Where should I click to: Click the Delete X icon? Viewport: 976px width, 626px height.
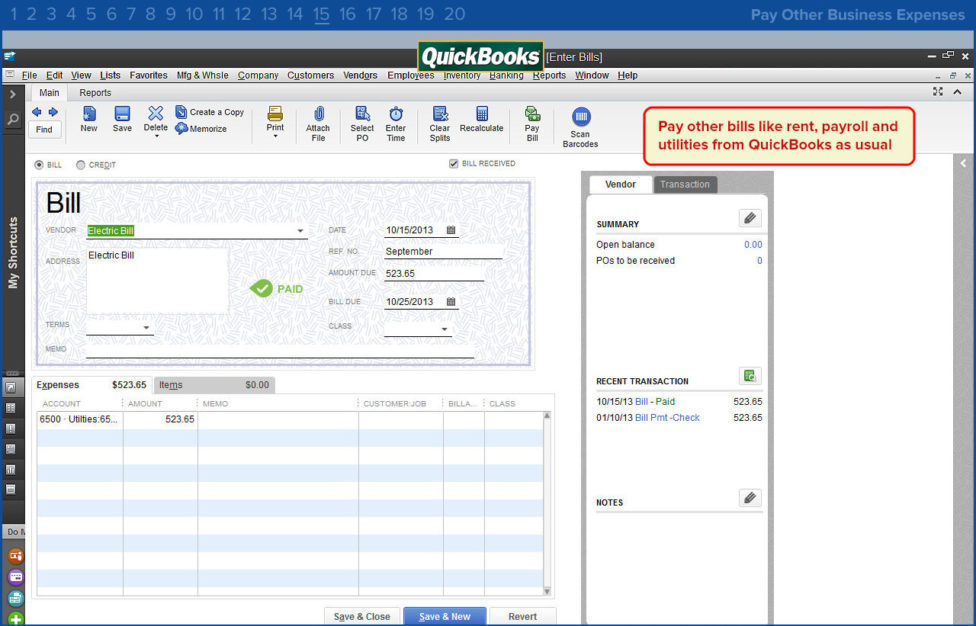(x=156, y=113)
